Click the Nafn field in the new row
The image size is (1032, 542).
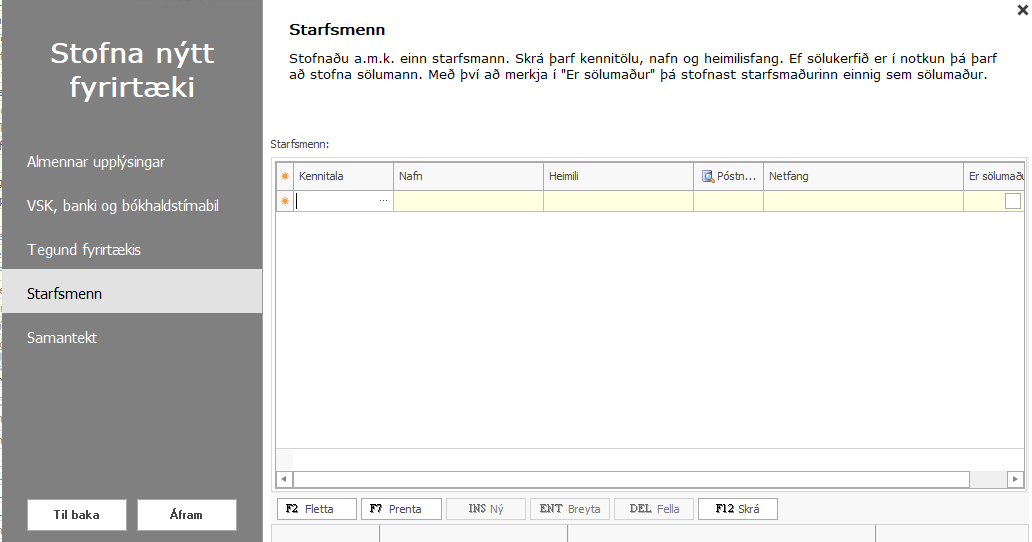(x=468, y=201)
